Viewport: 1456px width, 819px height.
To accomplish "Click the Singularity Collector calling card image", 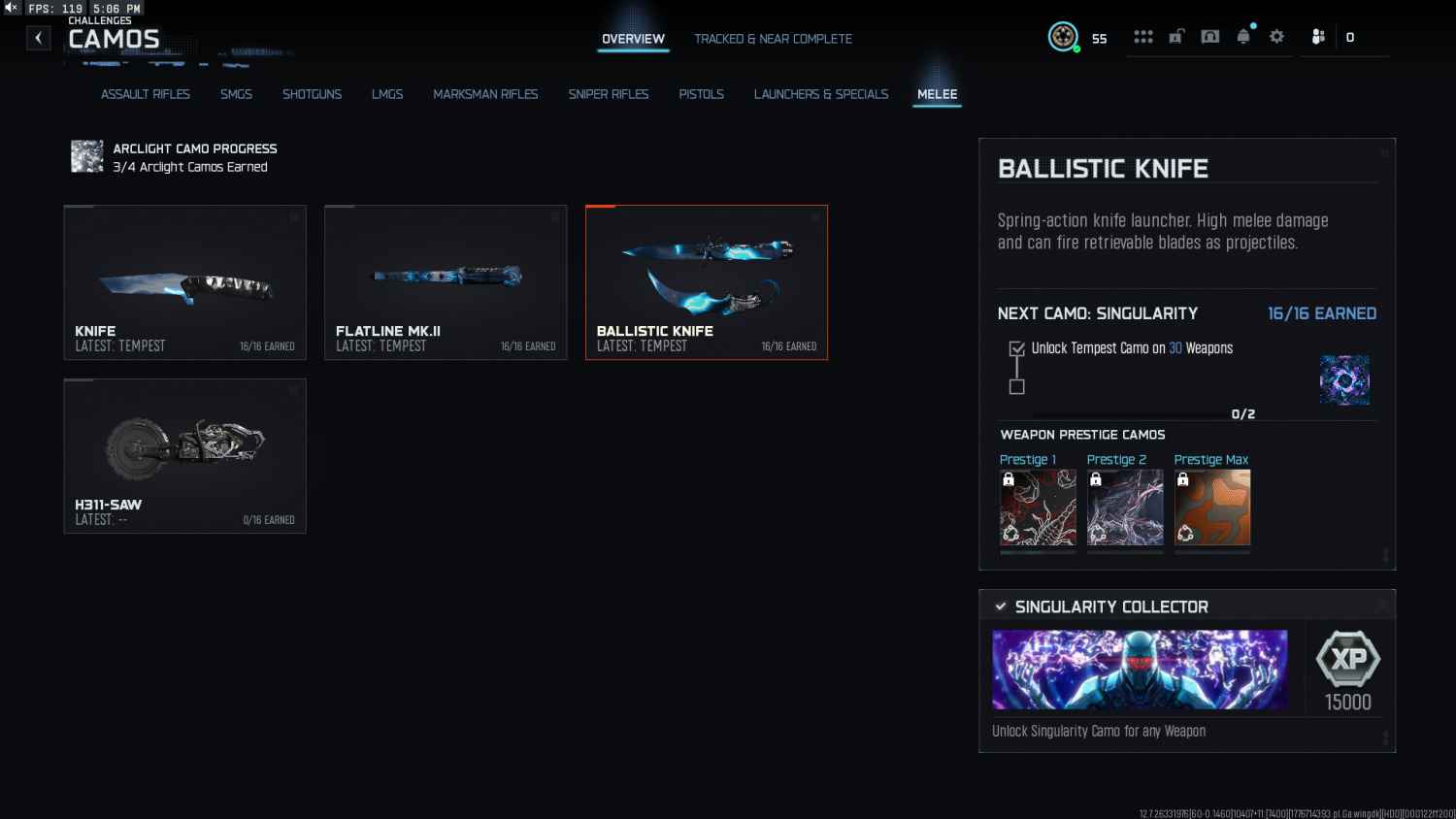I will (x=1140, y=670).
